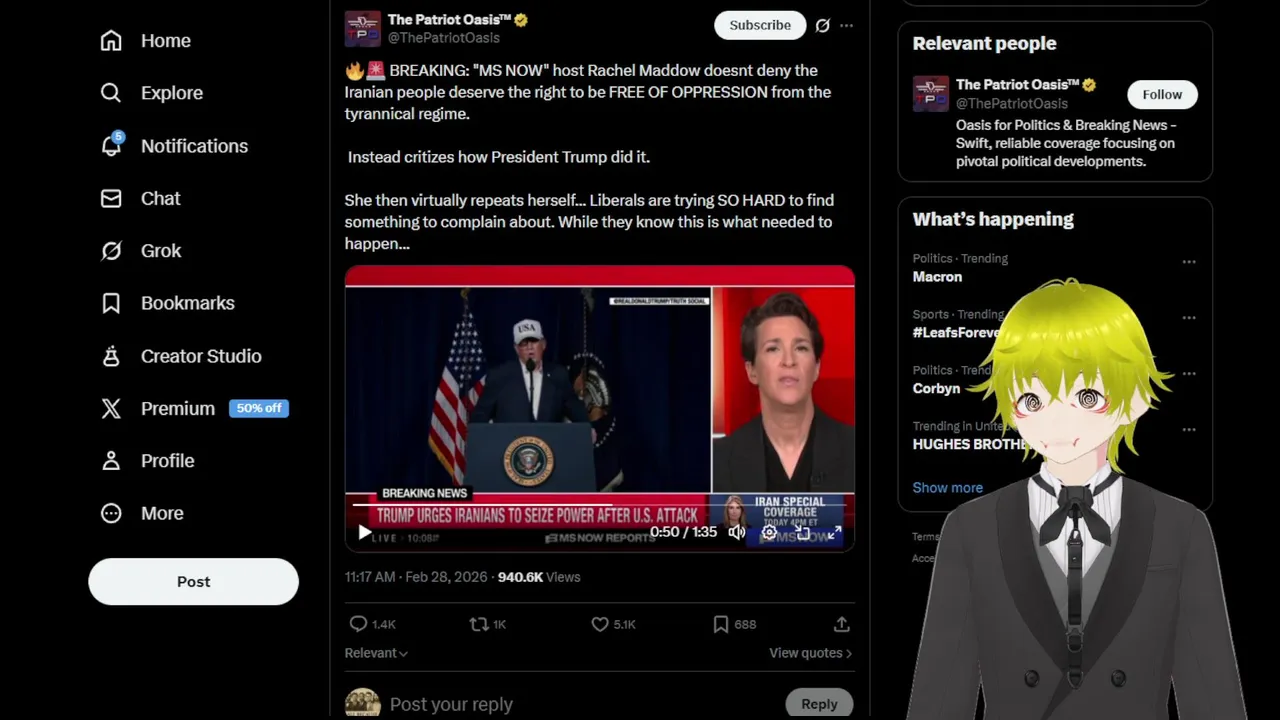Open Creator Studio in sidebar

pos(181,356)
